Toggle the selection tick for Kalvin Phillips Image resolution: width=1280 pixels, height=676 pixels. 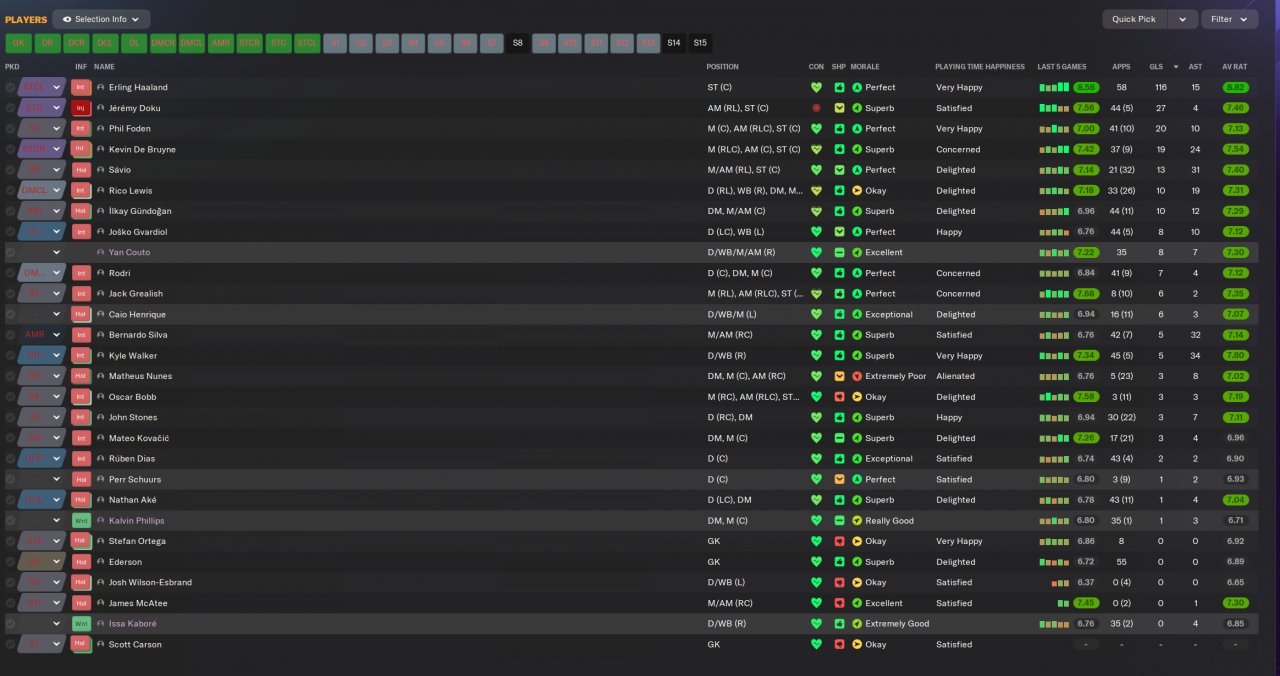(x=10, y=520)
